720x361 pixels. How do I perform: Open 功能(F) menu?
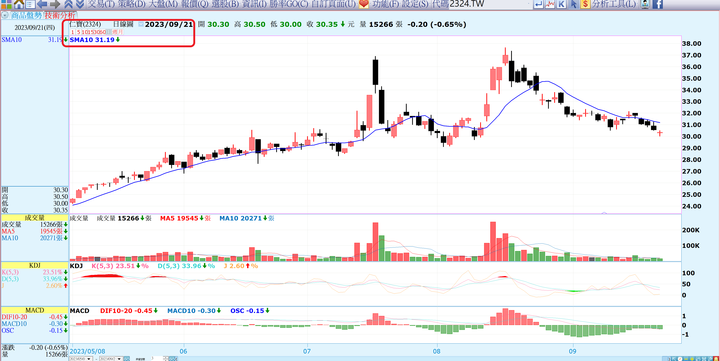(x=385, y=4)
